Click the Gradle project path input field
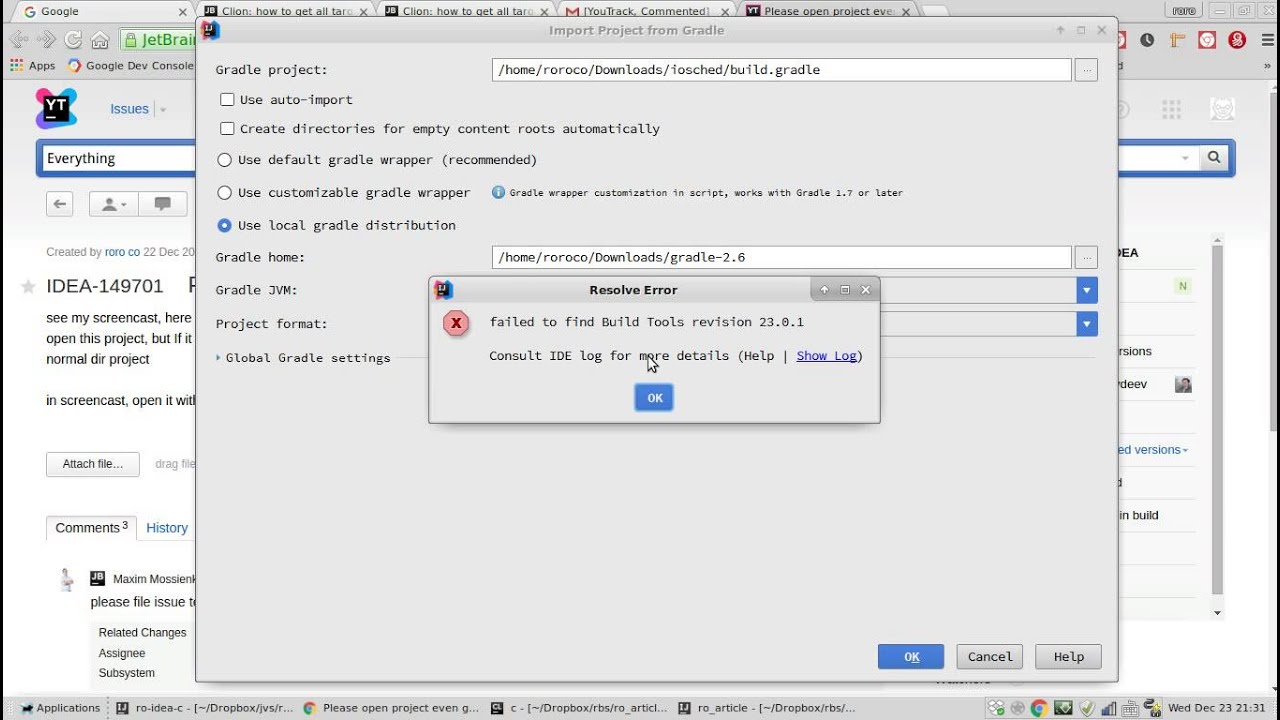 click(x=782, y=70)
